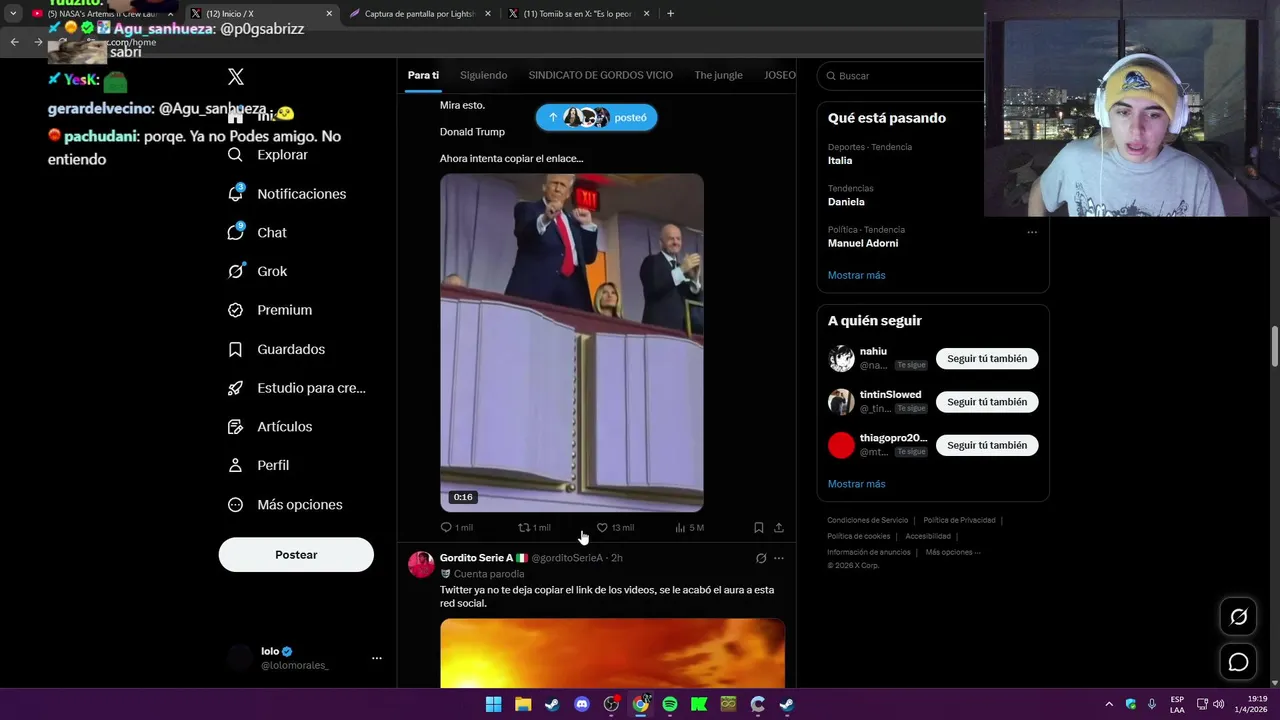Open File Explorer from the taskbar
This screenshot has width=1280, height=720.
[523, 704]
